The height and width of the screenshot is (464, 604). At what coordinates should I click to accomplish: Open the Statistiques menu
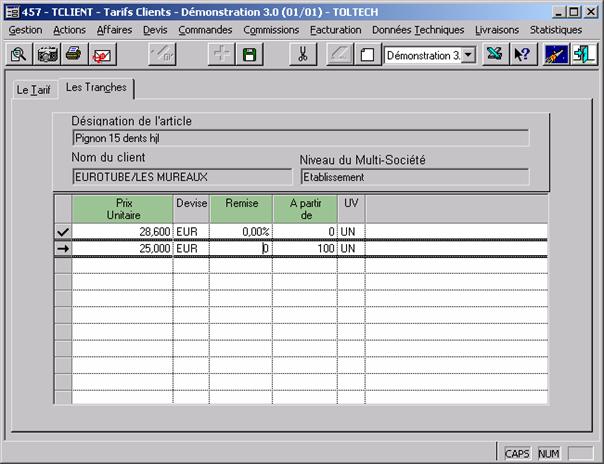(556, 30)
